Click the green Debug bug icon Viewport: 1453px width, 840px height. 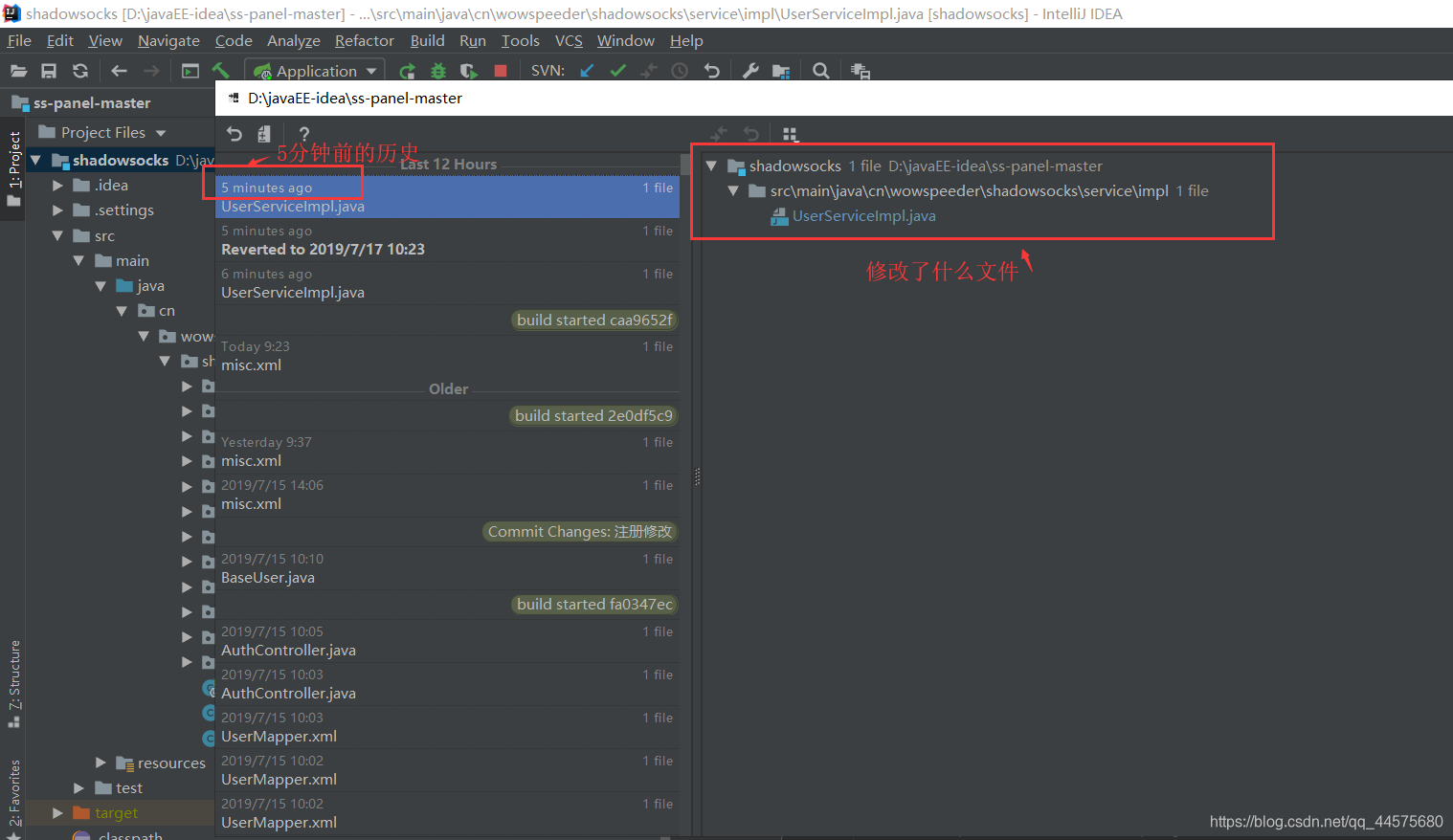(x=438, y=71)
